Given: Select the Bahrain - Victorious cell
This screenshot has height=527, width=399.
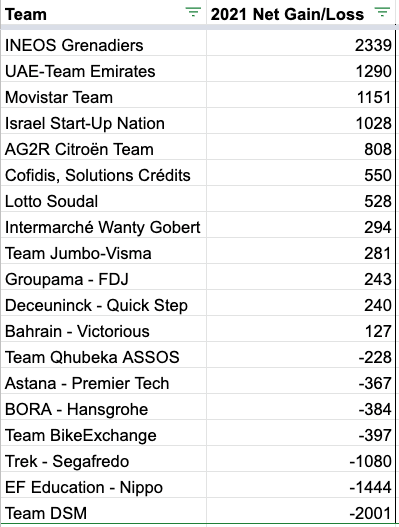Looking at the screenshot, I should (x=104, y=331).
